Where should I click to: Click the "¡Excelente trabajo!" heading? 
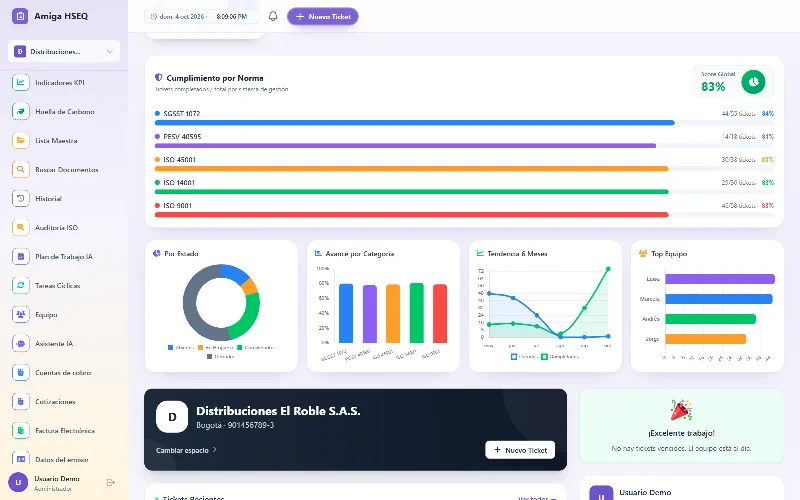[x=681, y=433]
